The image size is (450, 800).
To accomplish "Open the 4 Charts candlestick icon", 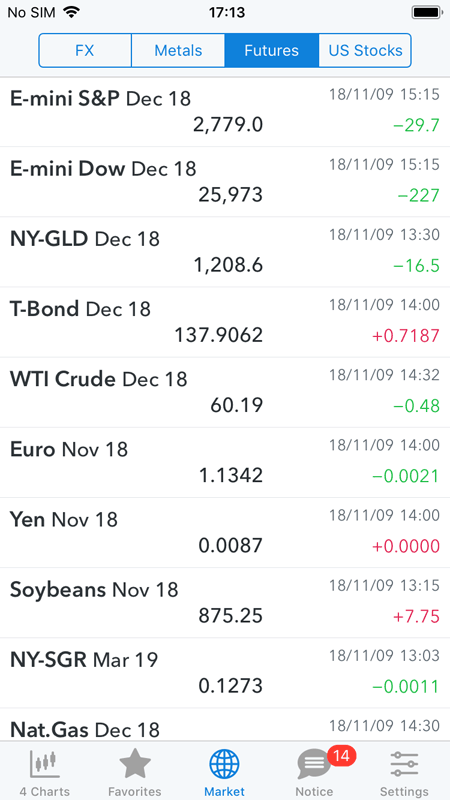I will pos(45,763).
